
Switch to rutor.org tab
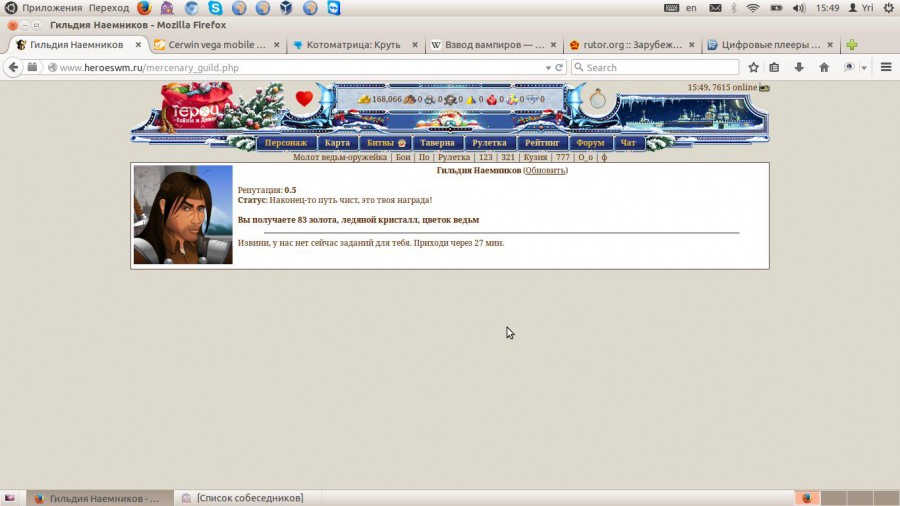pos(632,44)
